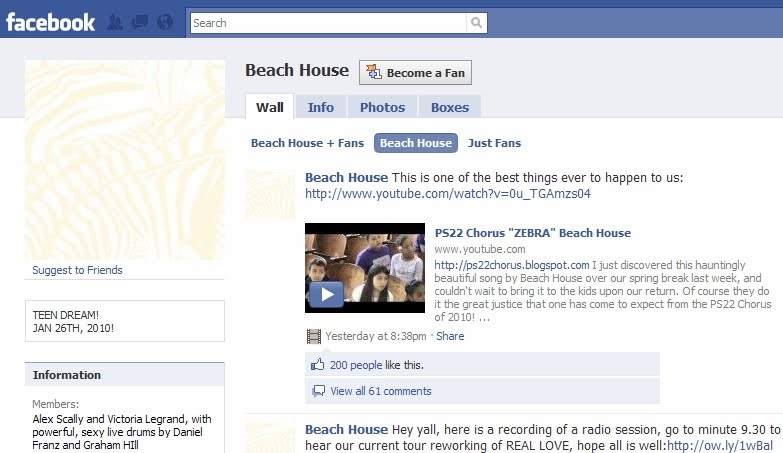Open the Photos tab
The height and width of the screenshot is (453, 783).
click(x=383, y=107)
